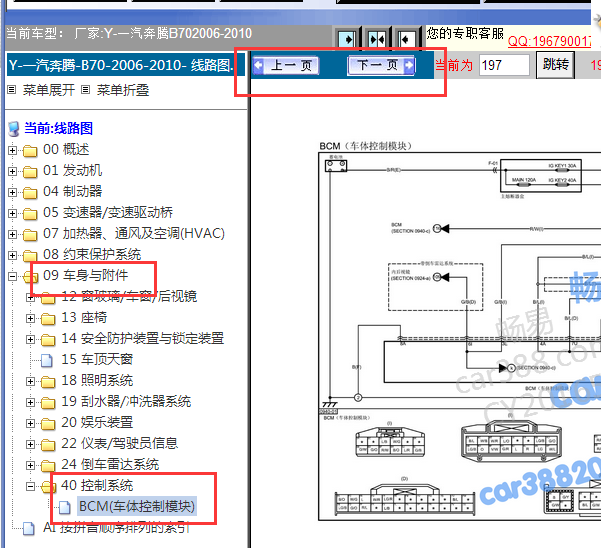Screen dimensions: 601x548
Task: Expand the 14 安全防护装置与锁定装置 node
Action: [x=31, y=339]
